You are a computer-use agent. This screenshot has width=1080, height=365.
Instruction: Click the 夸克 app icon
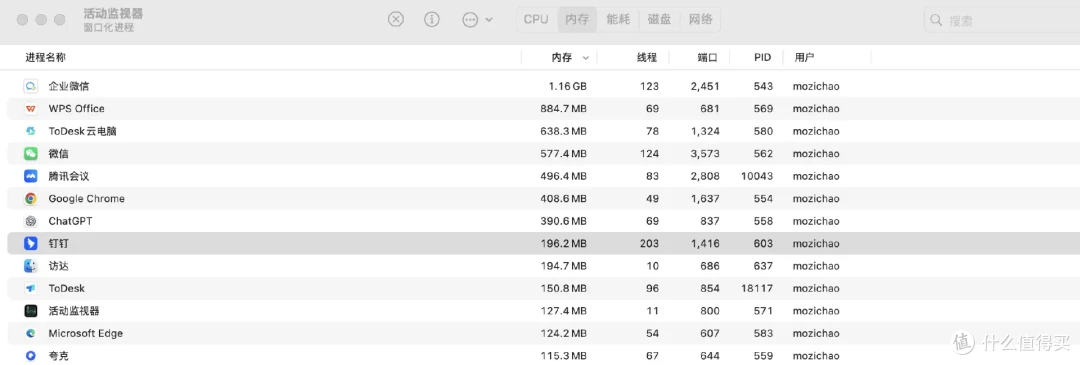tap(30, 355)
